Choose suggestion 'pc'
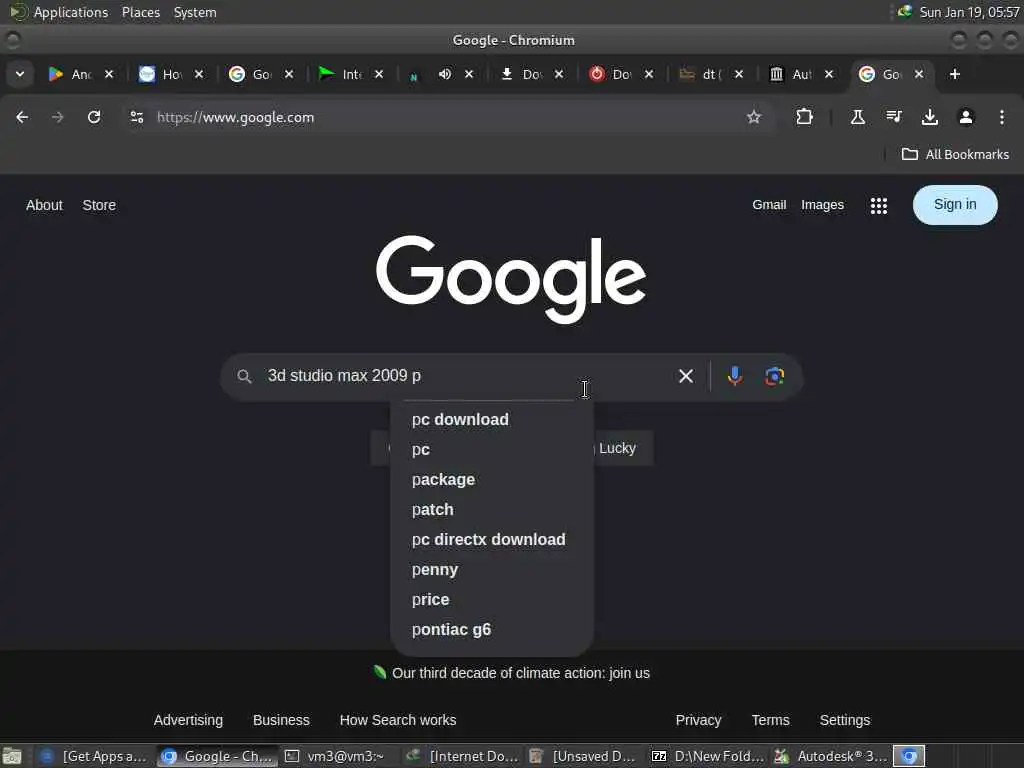The height and width of the screenshot is (768, 1024). 492,449
